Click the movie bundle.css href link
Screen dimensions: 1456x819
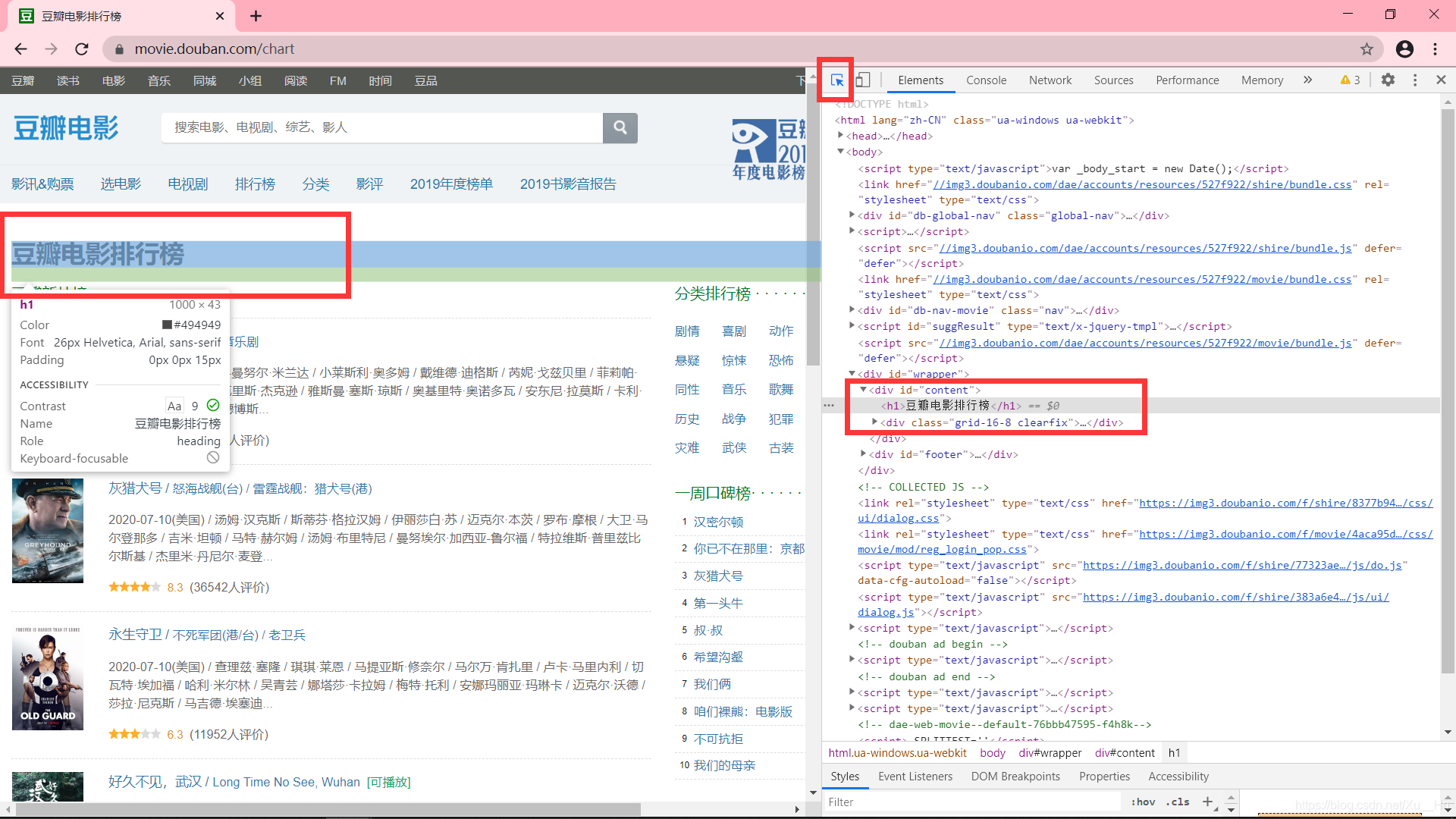[x=1142, y=279]
